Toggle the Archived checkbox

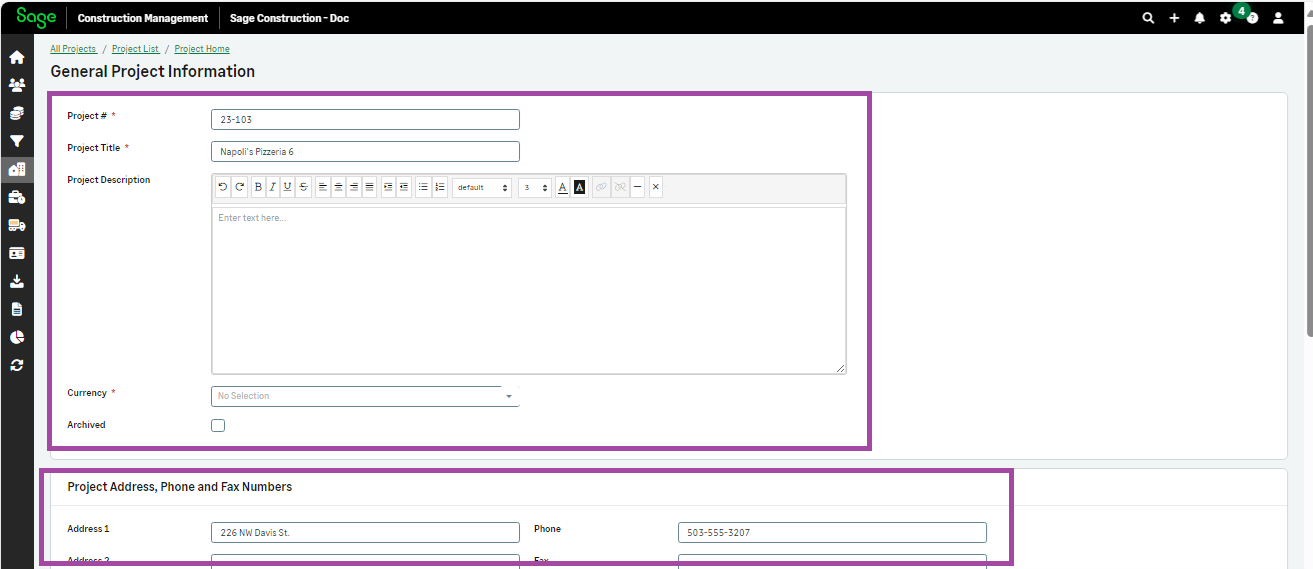click(x=218, y=425)
